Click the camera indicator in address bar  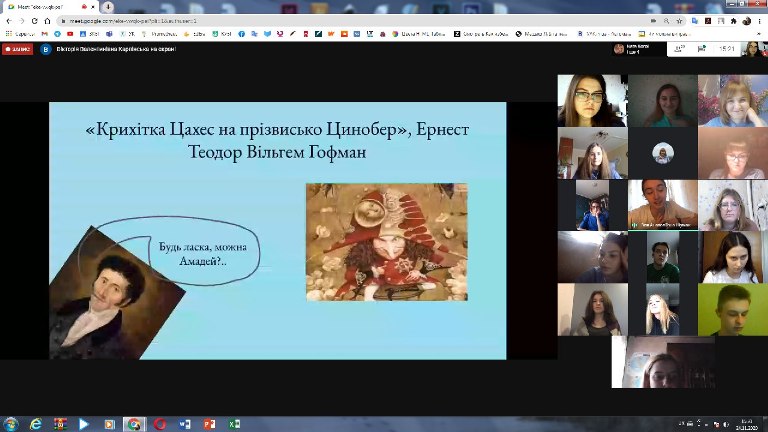pyautogui.click(x=653, y=21)
